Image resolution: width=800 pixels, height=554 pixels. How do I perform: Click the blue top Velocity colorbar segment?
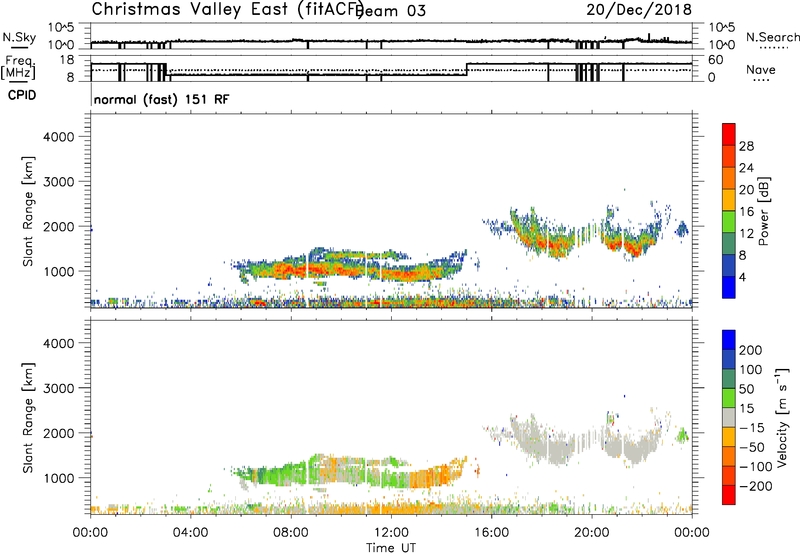(x=729, y=340)
